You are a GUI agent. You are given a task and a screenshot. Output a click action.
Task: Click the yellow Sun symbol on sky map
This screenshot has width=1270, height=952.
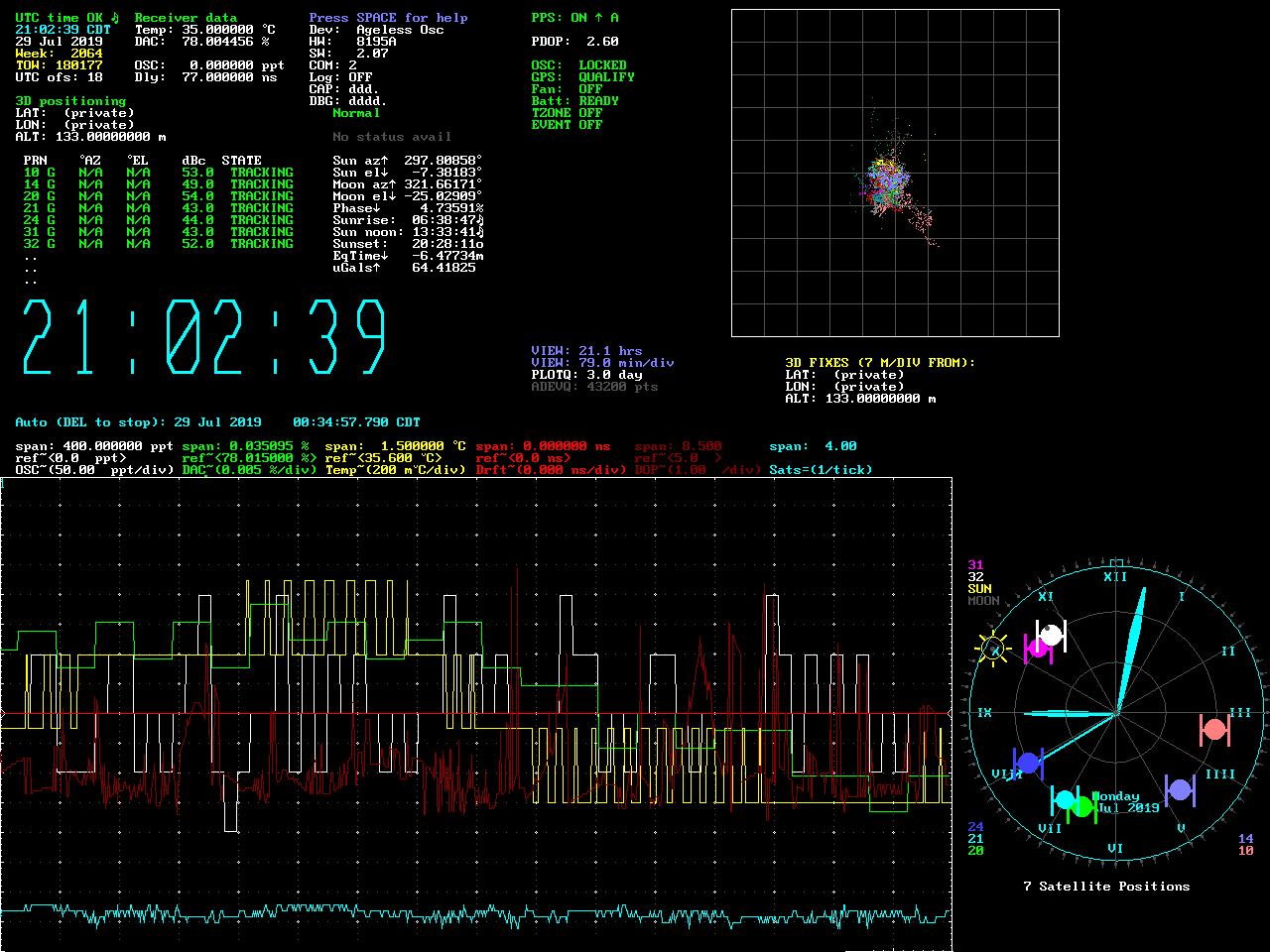pyautogui.click(x=993, y=651)
